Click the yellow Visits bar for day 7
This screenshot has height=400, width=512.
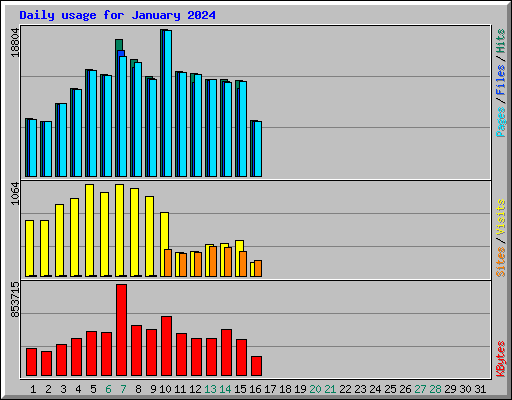(x=119, y=230)
